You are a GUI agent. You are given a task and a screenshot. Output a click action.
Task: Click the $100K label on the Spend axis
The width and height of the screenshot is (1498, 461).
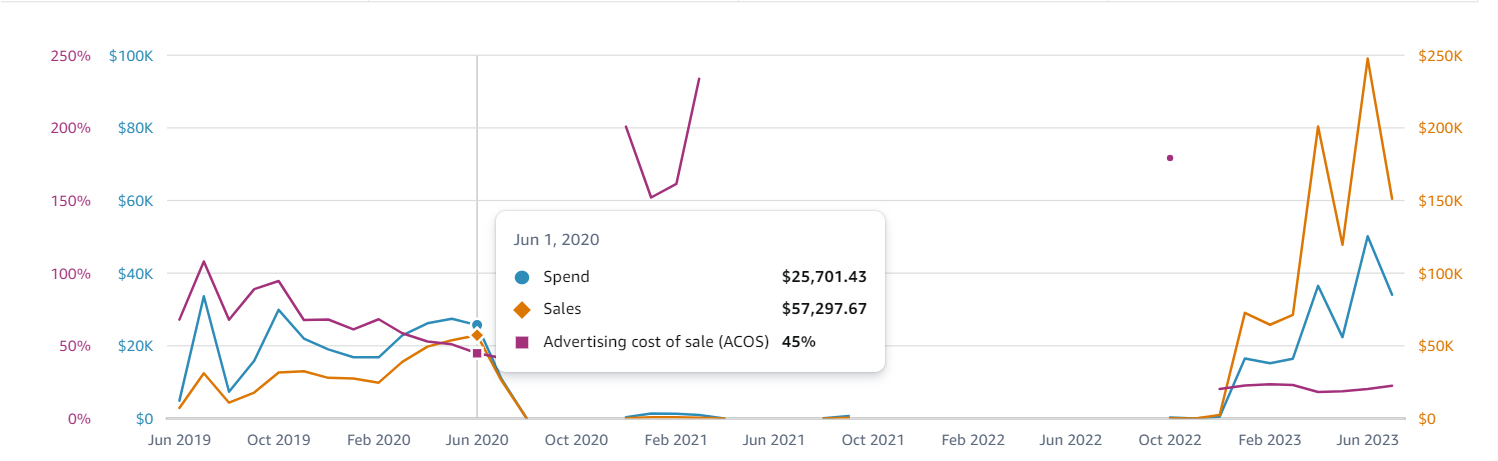tap(131, 55)
